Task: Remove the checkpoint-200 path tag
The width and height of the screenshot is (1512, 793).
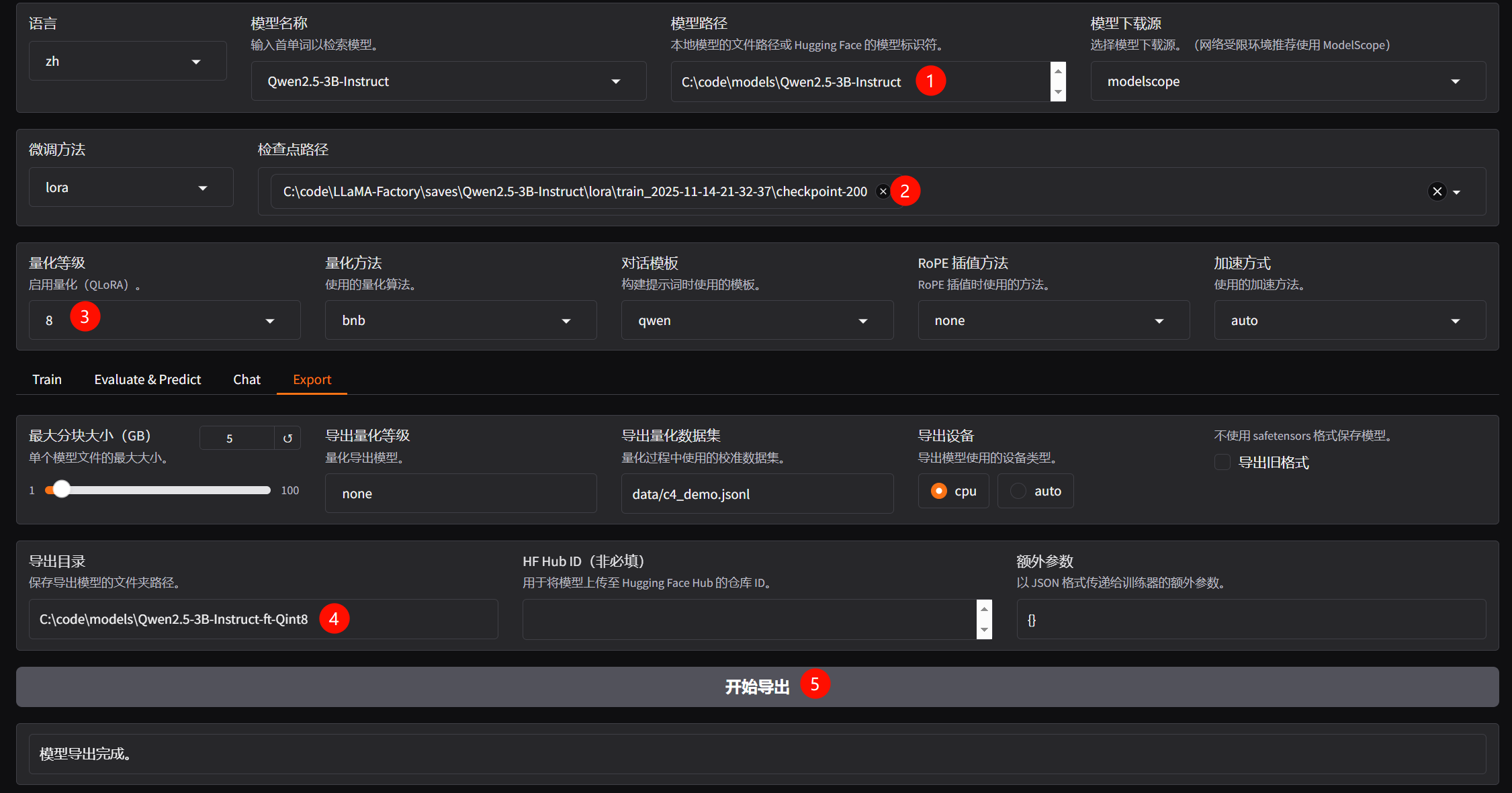Action: point(883,192)
